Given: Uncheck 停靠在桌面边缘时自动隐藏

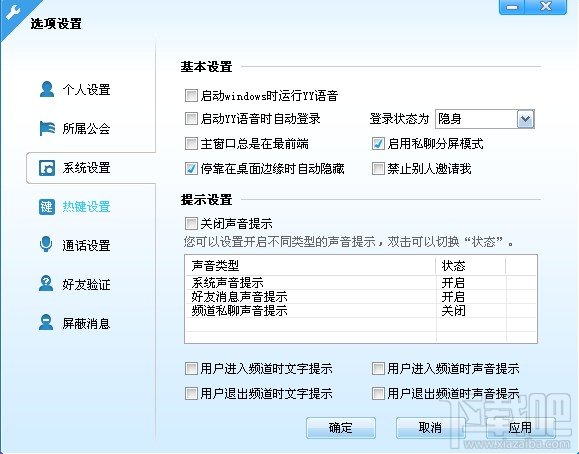Looking at the screenshot, I should (x=191, y=168).
